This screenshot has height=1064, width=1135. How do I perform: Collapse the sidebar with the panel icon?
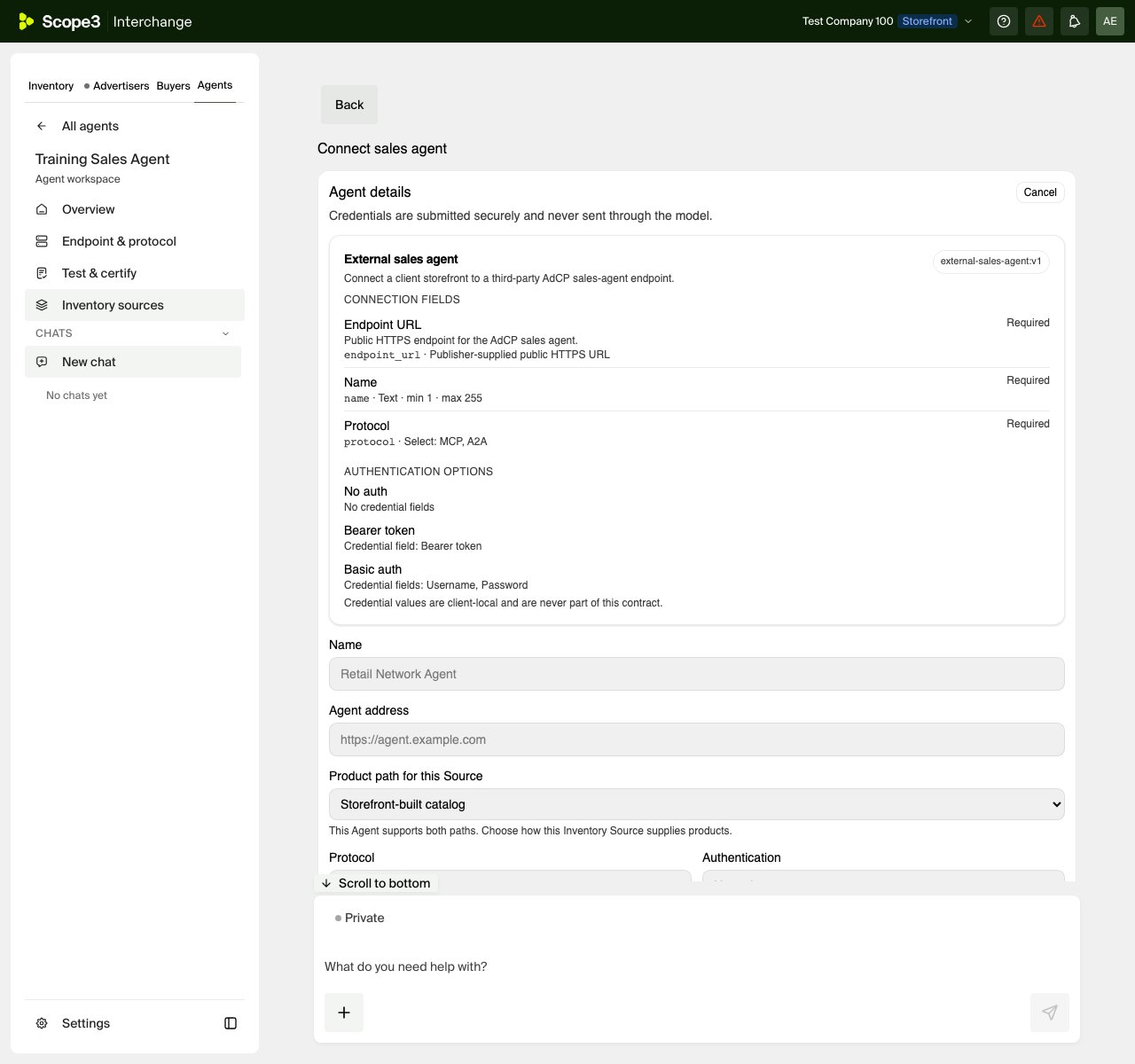(231, 1023)
